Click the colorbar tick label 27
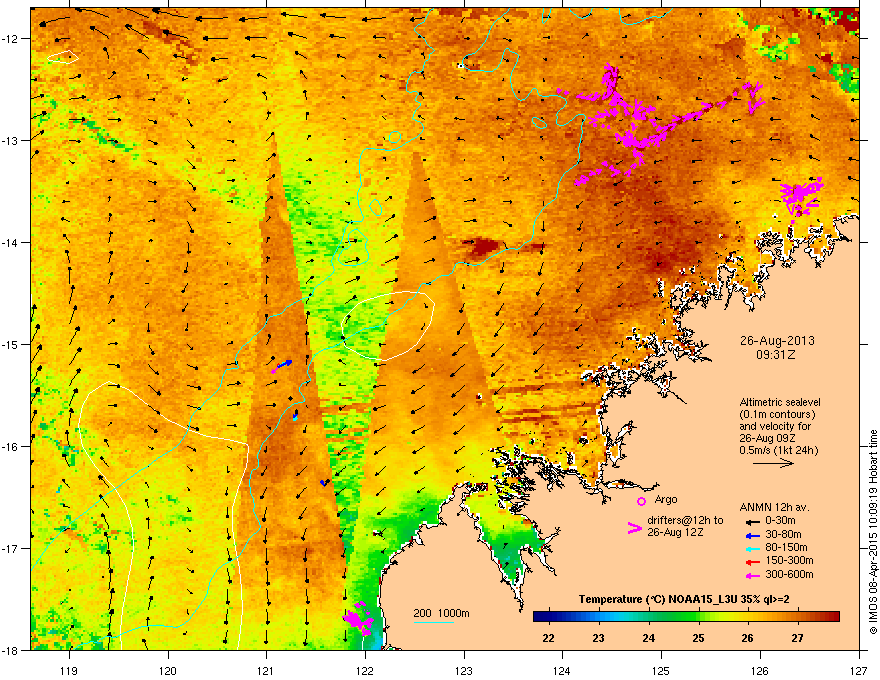880x680 pixels. [798, 638]
